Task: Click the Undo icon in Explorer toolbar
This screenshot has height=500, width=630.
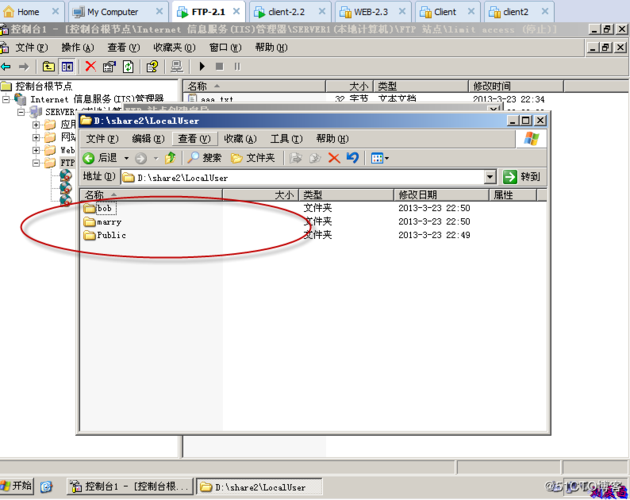Action: 352,158
